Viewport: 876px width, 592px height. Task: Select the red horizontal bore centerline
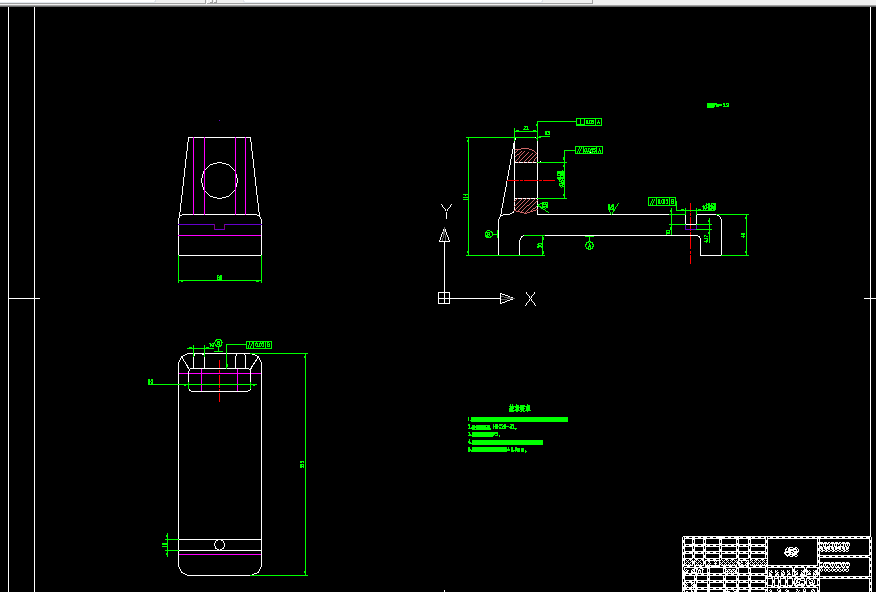[530, 180]
